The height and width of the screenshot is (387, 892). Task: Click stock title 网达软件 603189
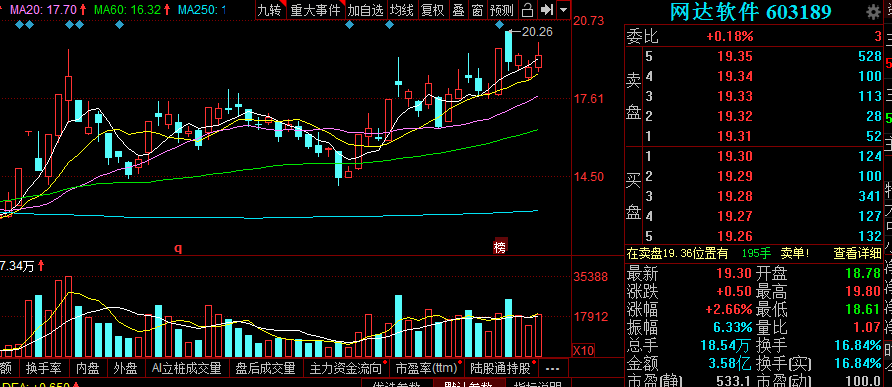coord(750,11)
